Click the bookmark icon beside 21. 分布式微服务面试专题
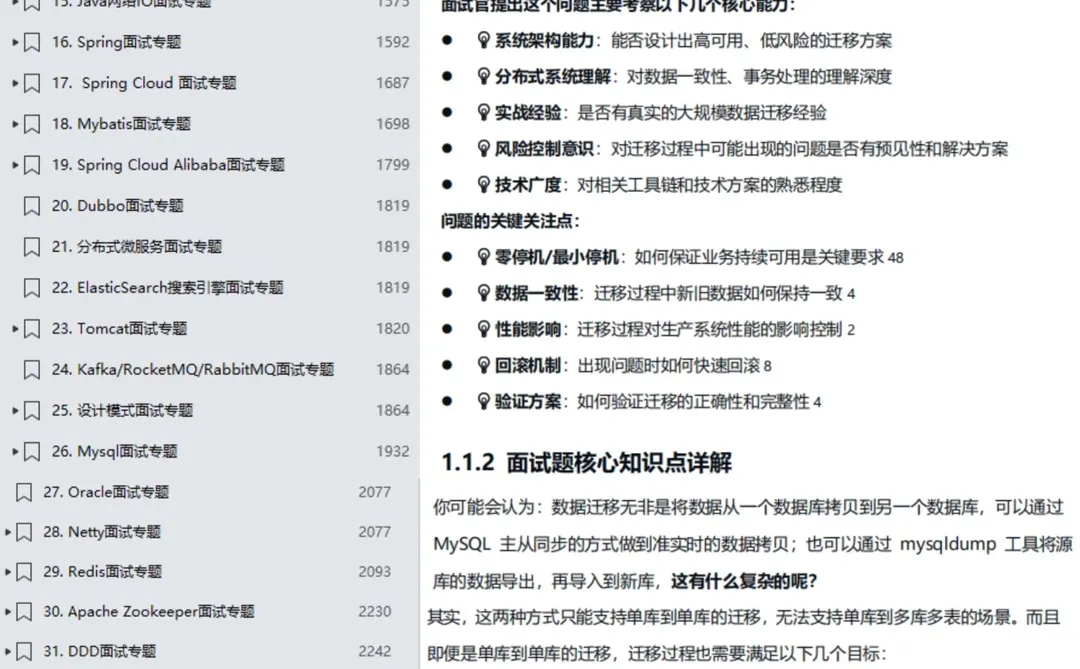 pos(30,246)
